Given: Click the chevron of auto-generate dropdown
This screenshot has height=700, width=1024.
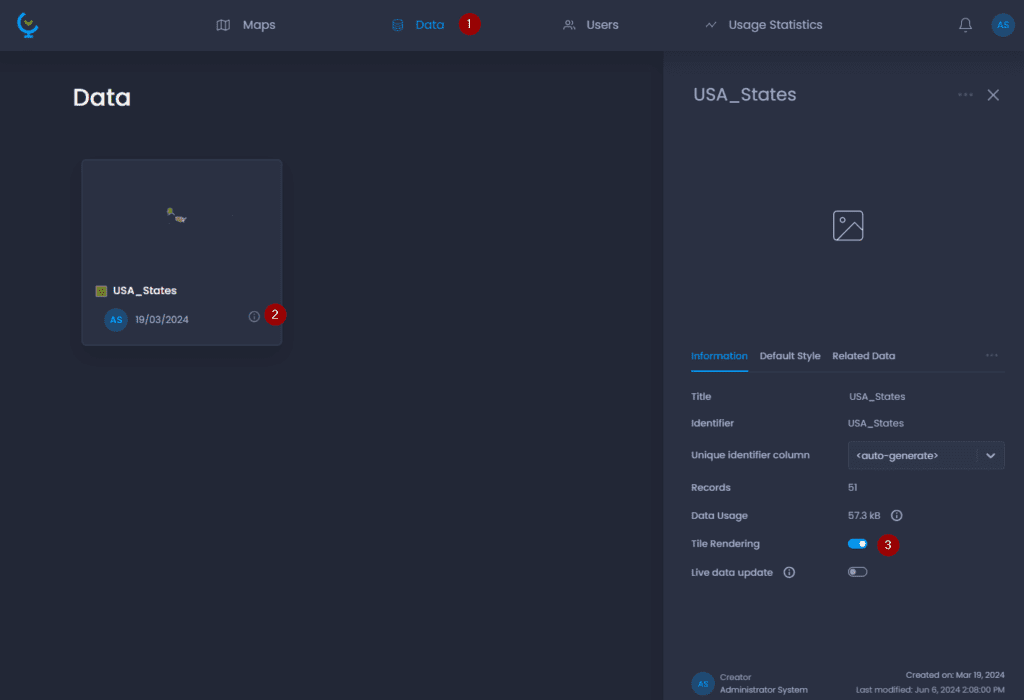Looking at the screenshot, I should click(991, 456).
